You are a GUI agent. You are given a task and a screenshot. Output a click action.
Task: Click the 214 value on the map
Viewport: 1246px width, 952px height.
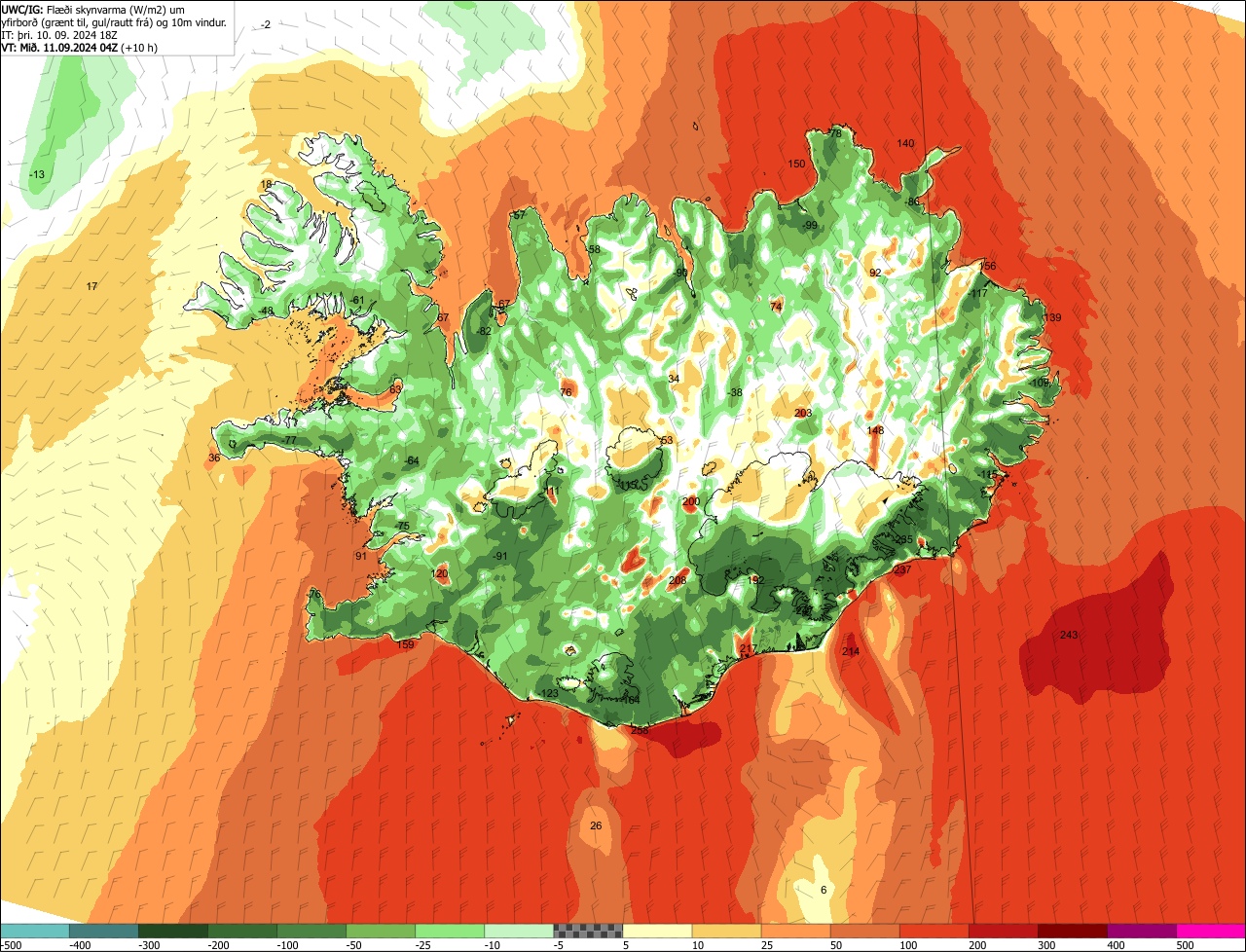[851, 651]
